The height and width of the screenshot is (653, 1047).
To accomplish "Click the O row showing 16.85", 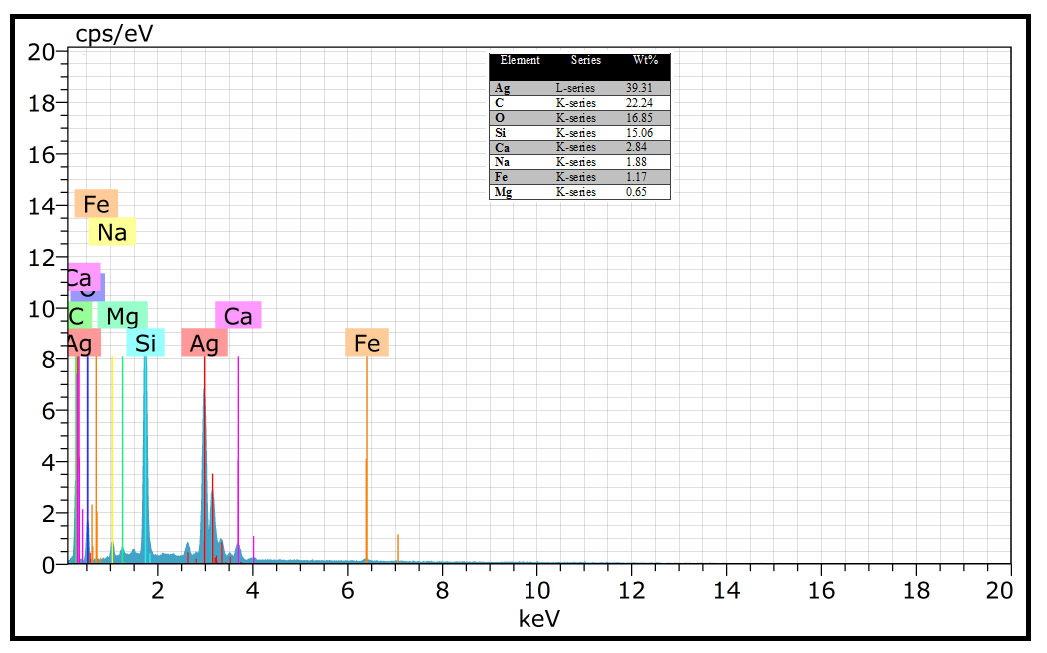I will pos(580,118).
